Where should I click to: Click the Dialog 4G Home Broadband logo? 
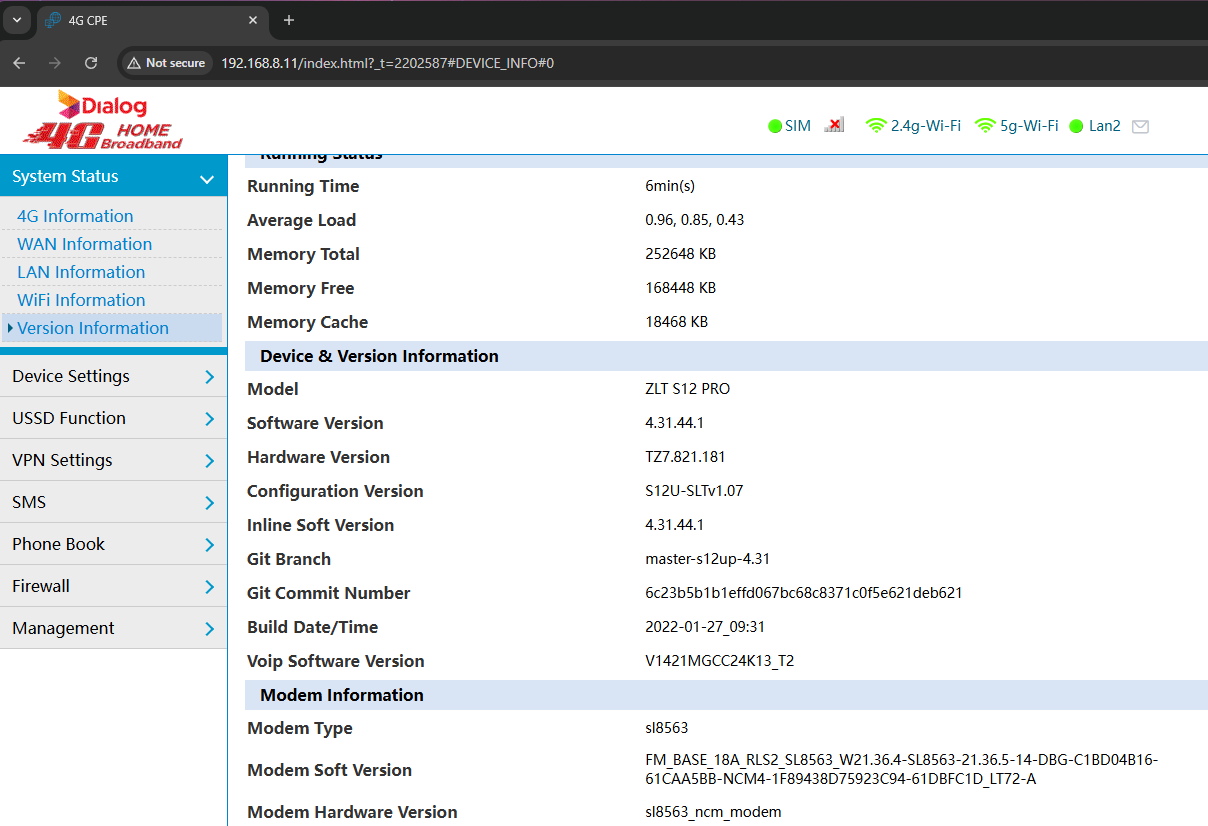pyautogui.click(x=103, y=120)
